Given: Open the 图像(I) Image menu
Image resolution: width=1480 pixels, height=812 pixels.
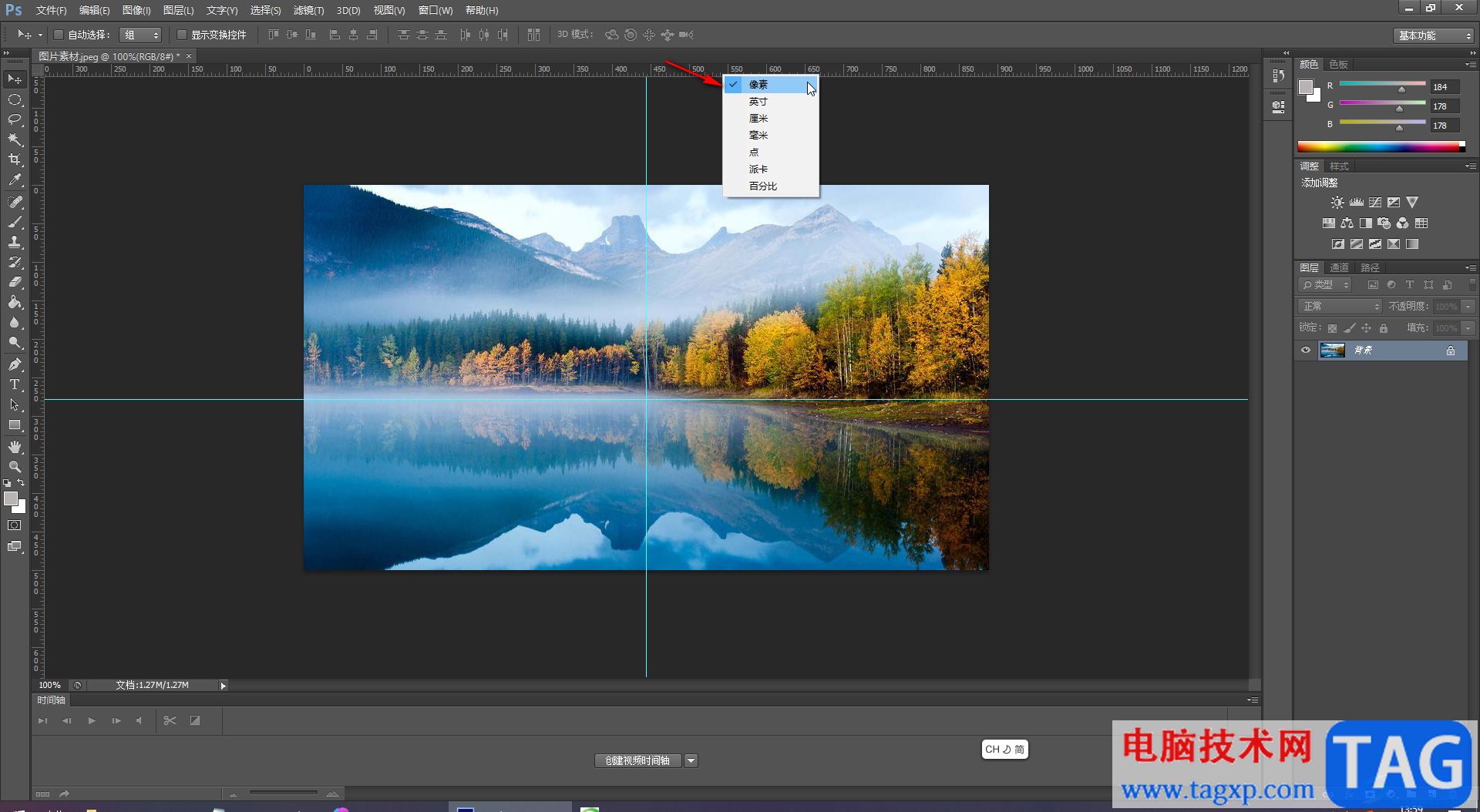Looking at the screenshot, I should tap(136, 11).
